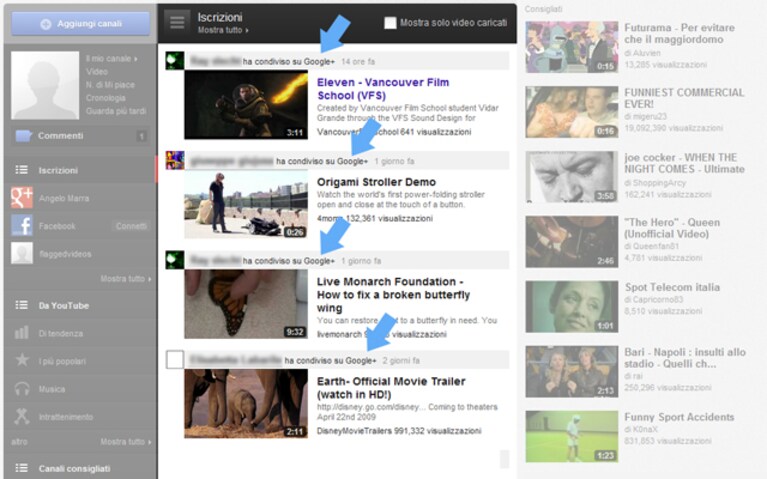The width and height of the screenshot is (767, 479).
Task: Expand the Mostra tutto dropdown under Iscrizioni
Action: click(223, 30)
